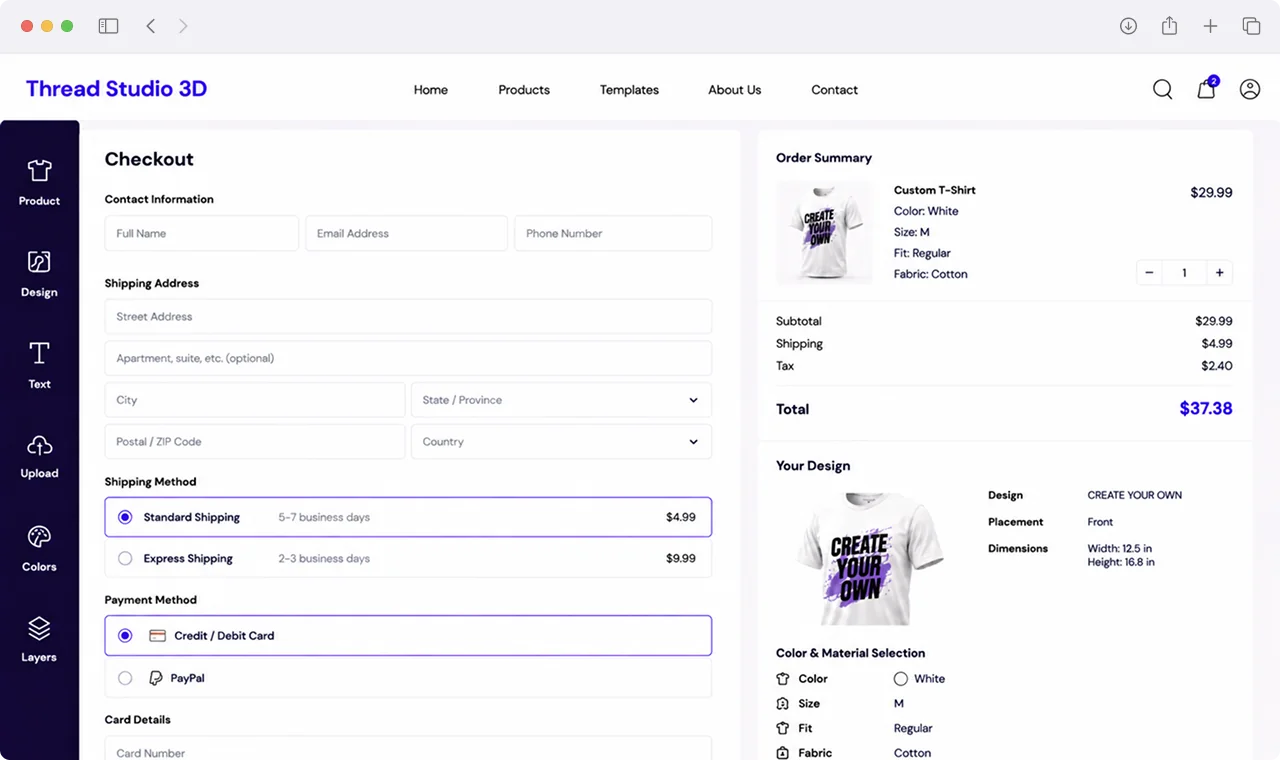Focus the Apartment, suite optional field
Image resolution: width=1280 pixels, height=760 pixels.
[408, 358]
